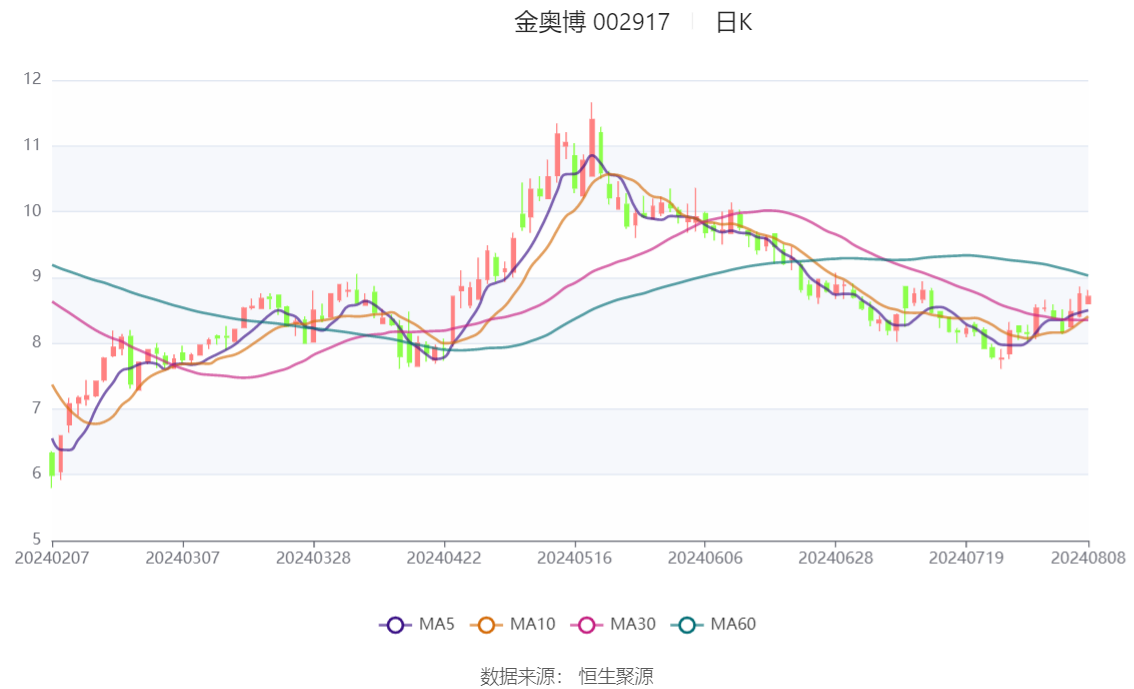Click the 恒生聚源 data source text
Viewport: 1134px width, 689px height.
[x=616, y=677]
